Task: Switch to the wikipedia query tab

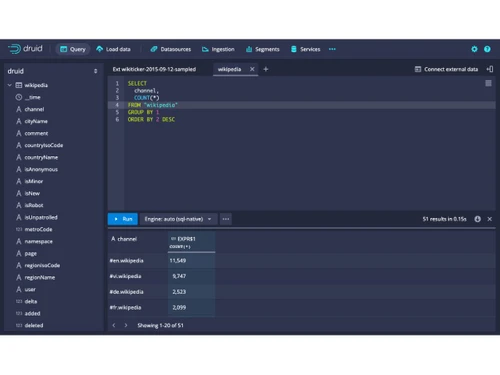Action: [229, 69]
